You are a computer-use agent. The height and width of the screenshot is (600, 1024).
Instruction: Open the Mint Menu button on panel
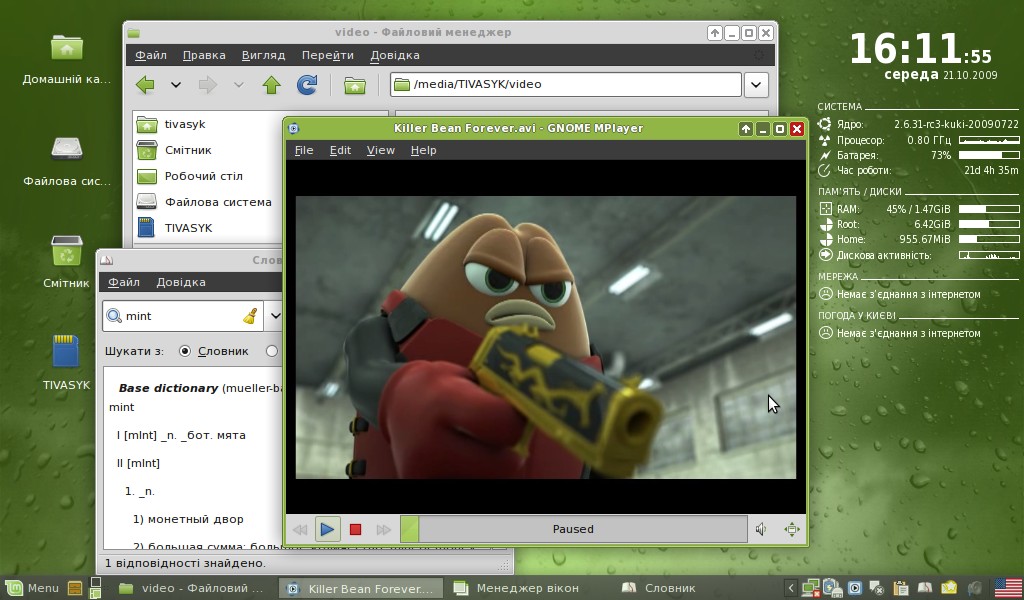point(31,588)
